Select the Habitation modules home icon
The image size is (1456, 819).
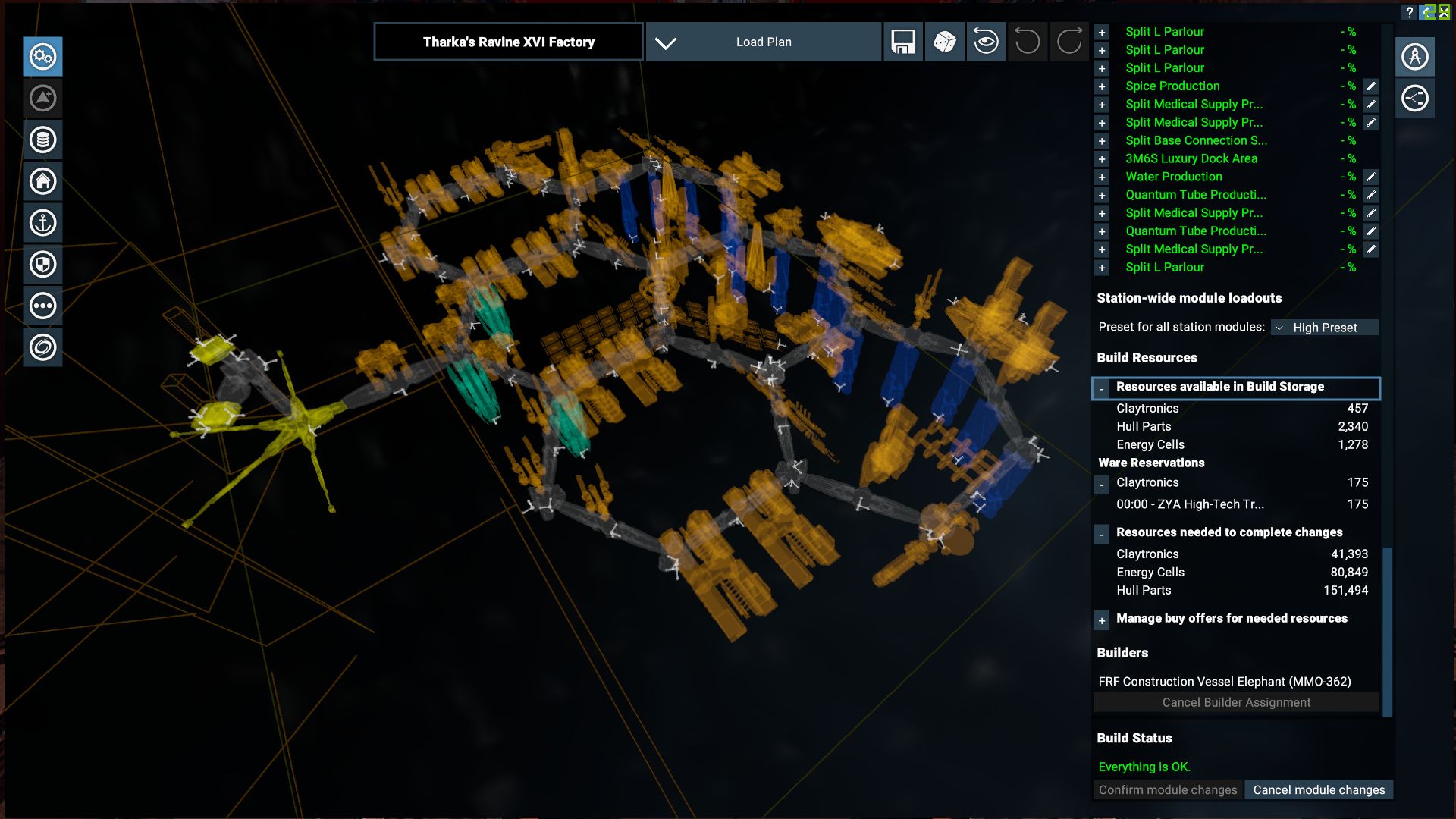coord(43,181)
